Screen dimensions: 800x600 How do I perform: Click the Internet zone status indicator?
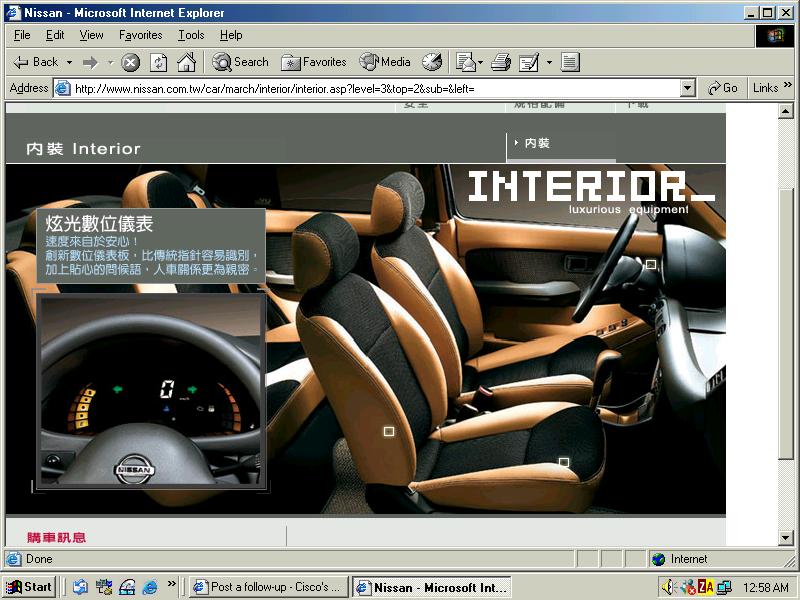[x=680, y=559]
